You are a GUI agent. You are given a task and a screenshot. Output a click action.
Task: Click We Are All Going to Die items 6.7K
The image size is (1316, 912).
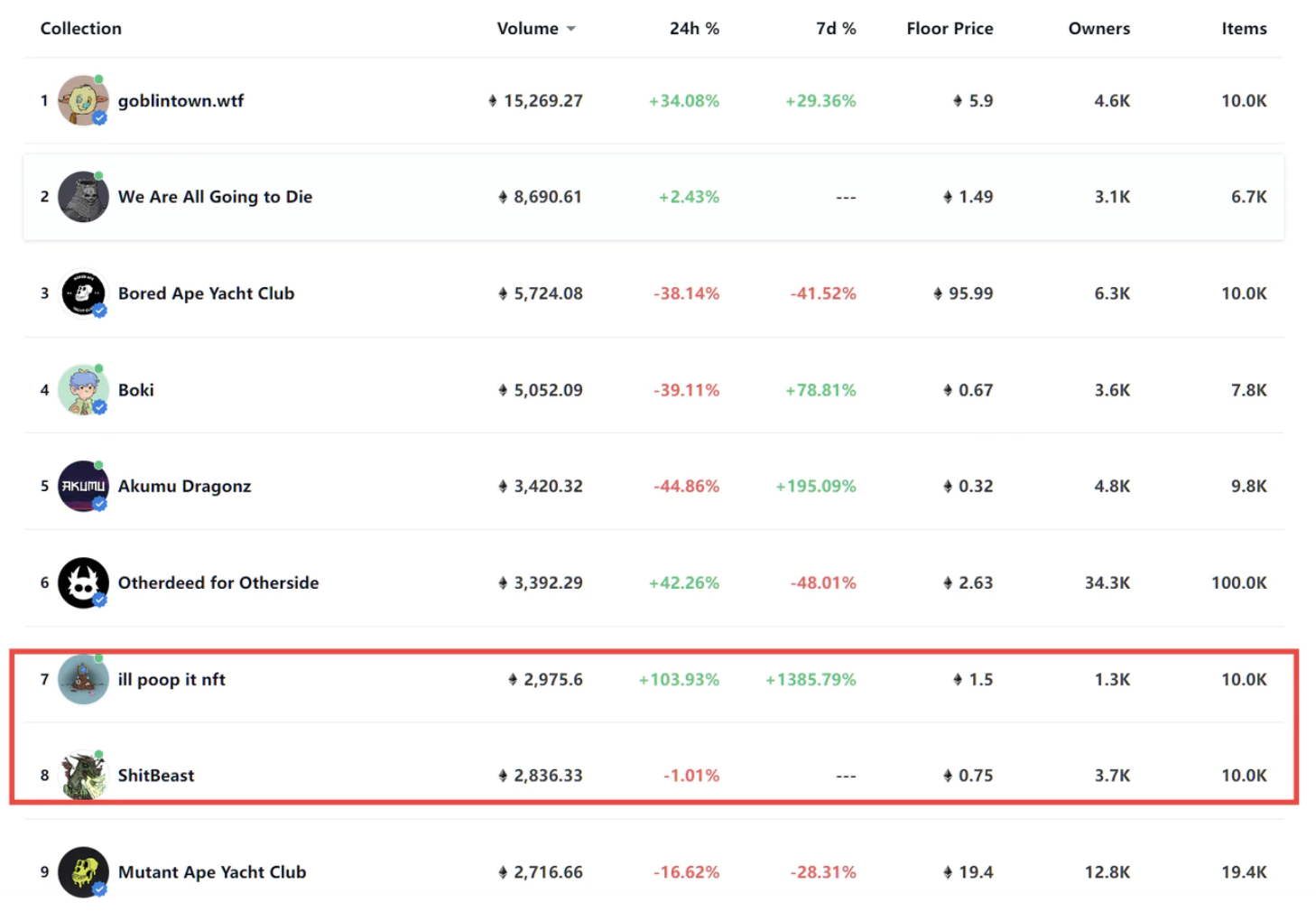[1249, 197]
